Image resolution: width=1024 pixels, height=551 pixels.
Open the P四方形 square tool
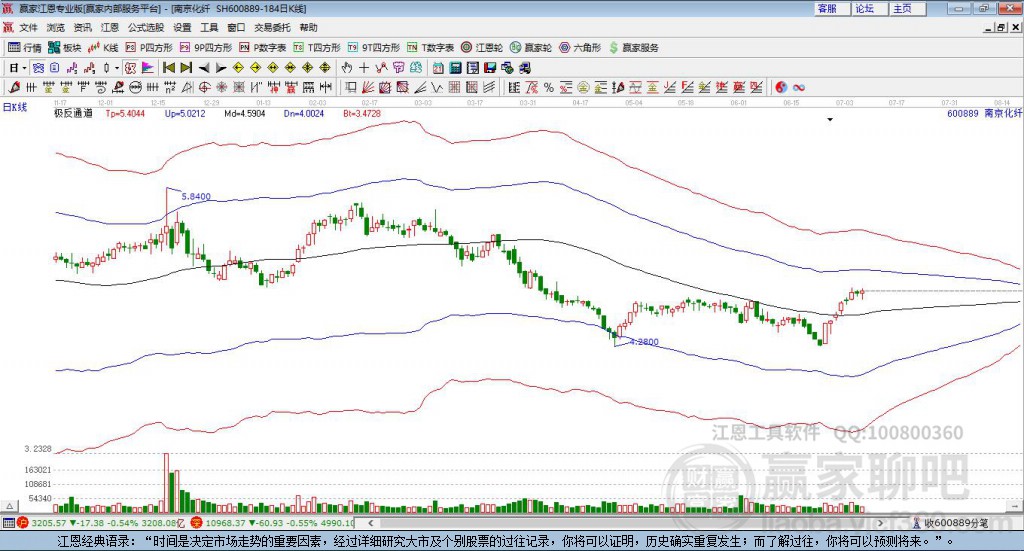(149, 48)
